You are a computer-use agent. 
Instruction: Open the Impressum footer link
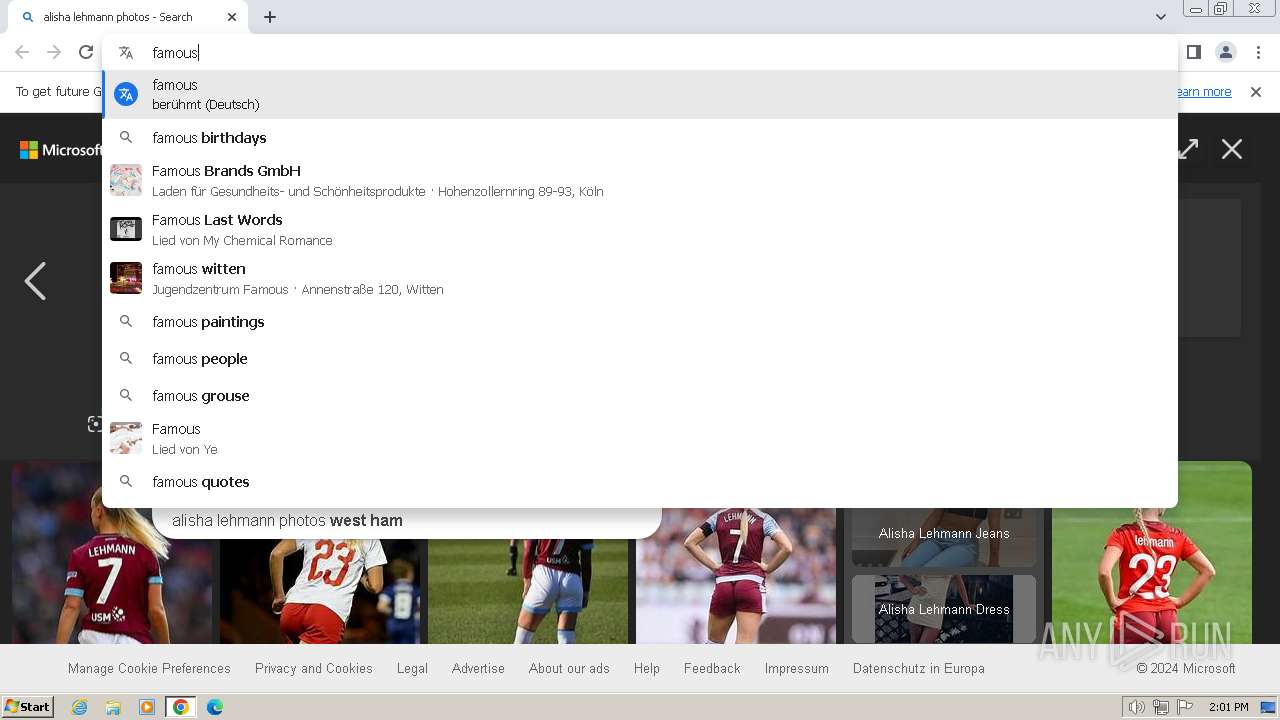pyautogui.click(x=797, y=668)
